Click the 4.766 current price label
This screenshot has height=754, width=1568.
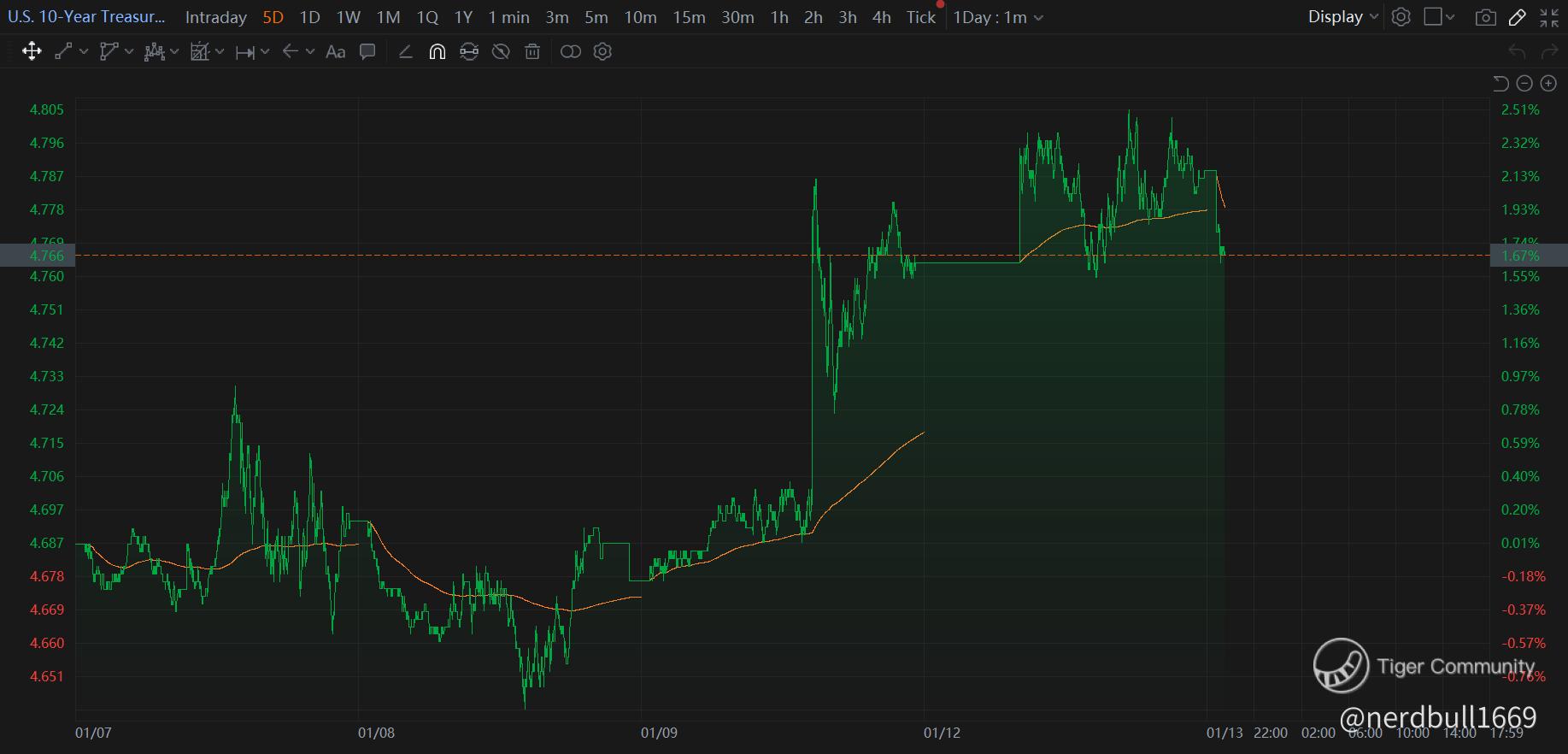46,256
